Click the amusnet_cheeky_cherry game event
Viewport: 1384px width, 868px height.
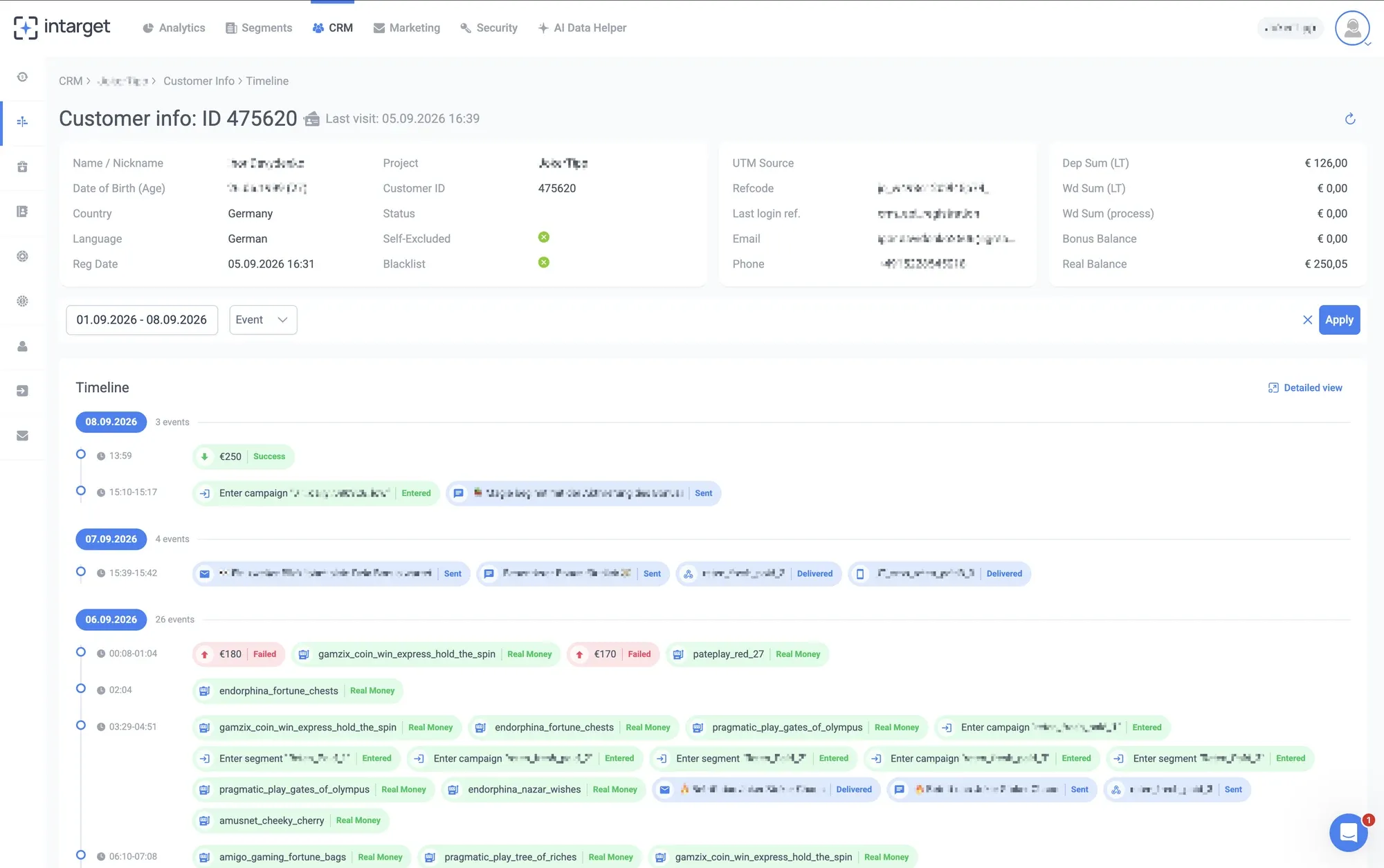pos(291,821)
